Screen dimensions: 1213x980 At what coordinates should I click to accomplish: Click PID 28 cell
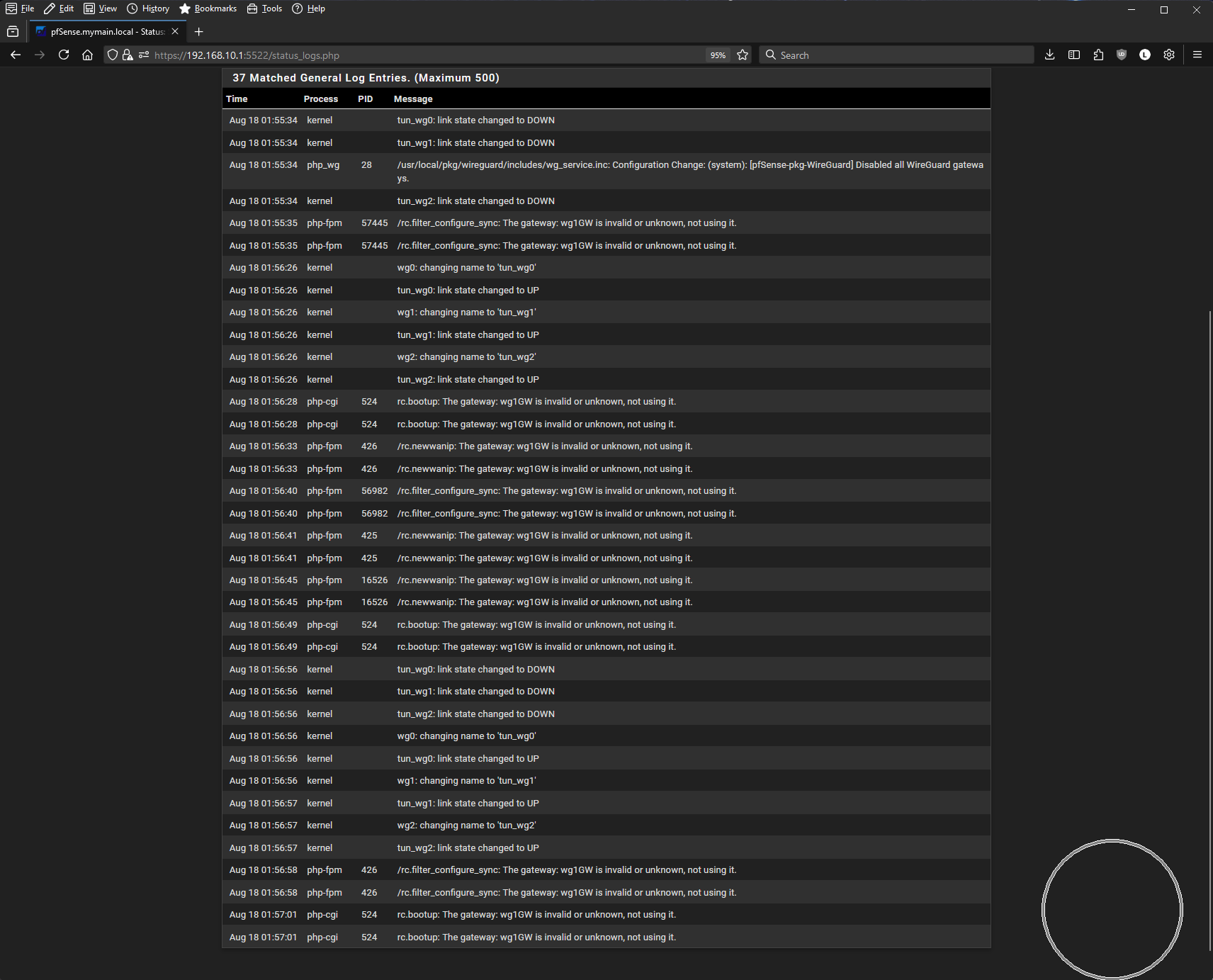point(366,165)
